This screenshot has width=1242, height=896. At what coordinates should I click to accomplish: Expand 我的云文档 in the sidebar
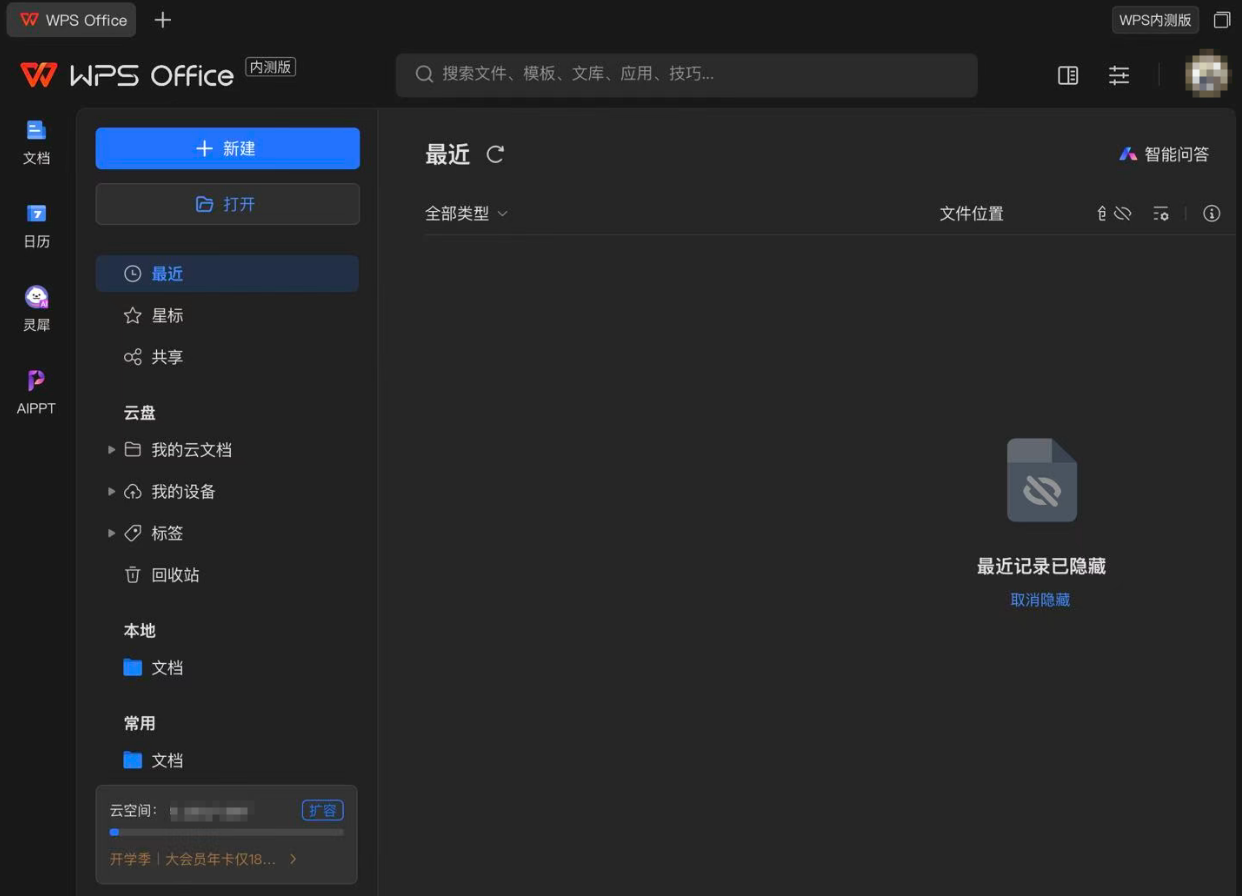[x=111, y=449]
